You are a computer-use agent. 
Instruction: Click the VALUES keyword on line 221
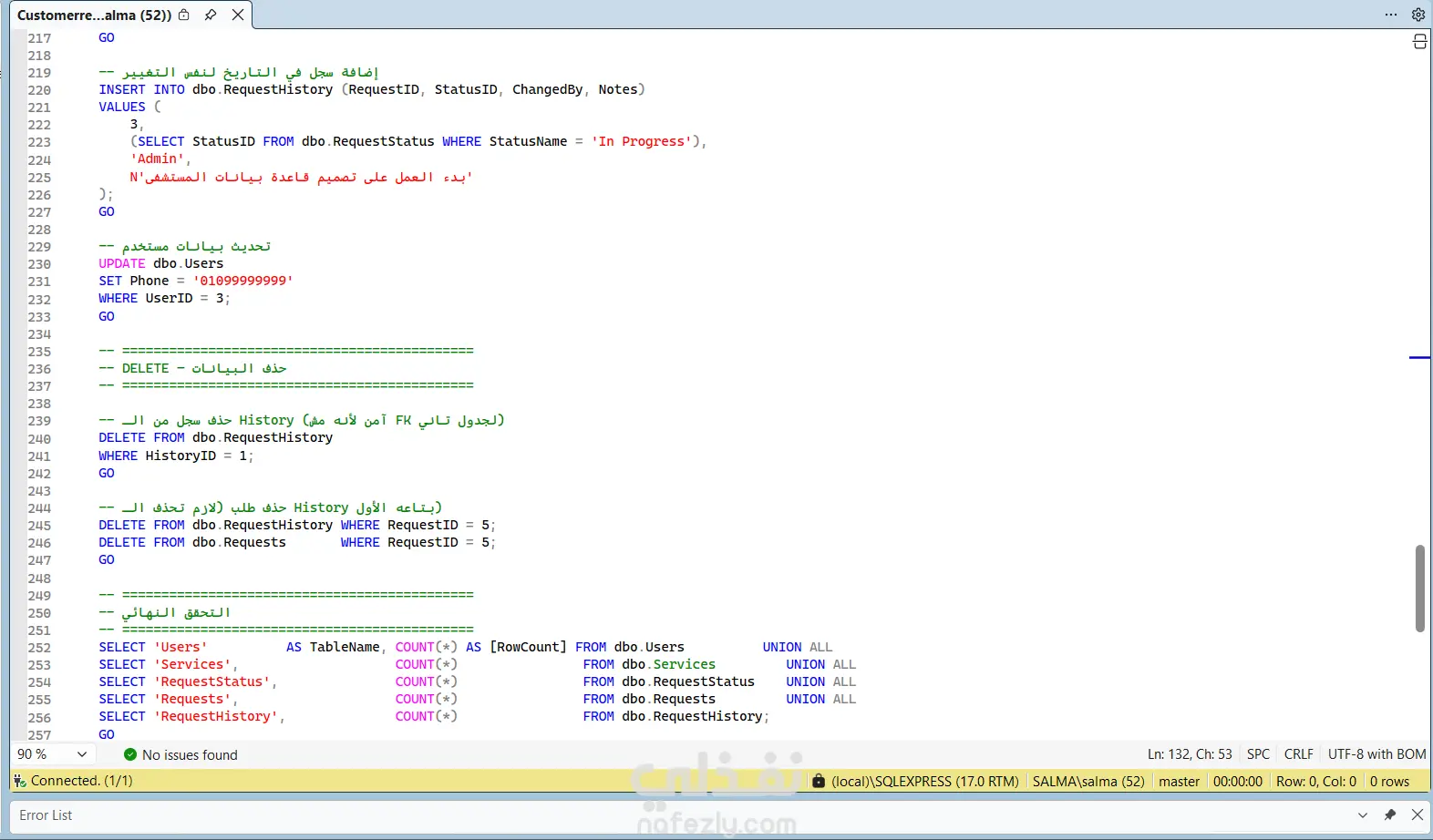[122, 107]
